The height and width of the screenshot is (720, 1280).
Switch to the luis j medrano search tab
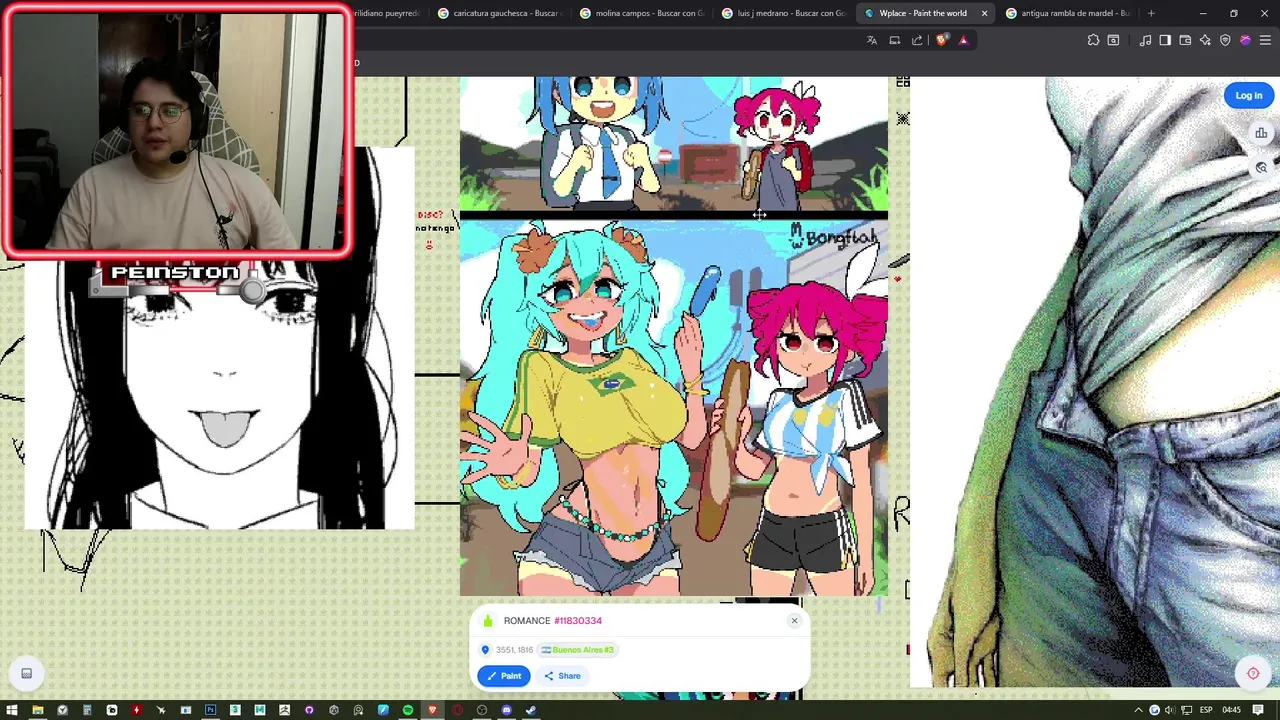[783, 13]
